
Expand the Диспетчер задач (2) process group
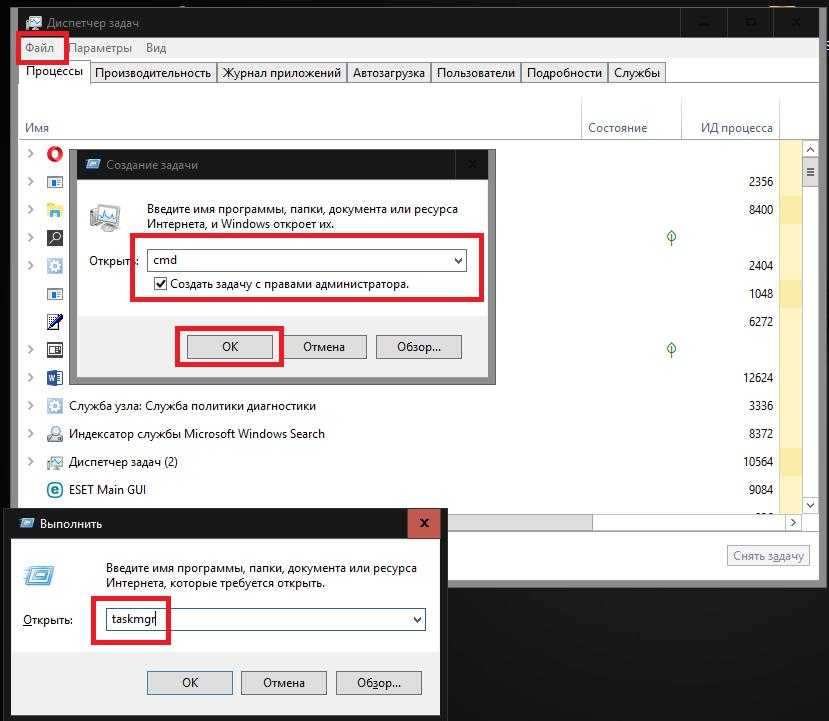click(31, 462)
